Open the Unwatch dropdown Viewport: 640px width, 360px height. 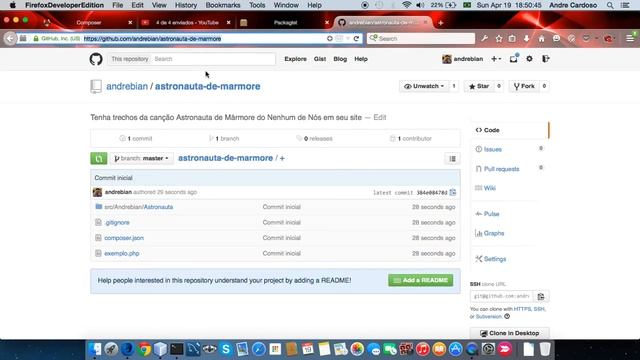click(x=424, y=86)
